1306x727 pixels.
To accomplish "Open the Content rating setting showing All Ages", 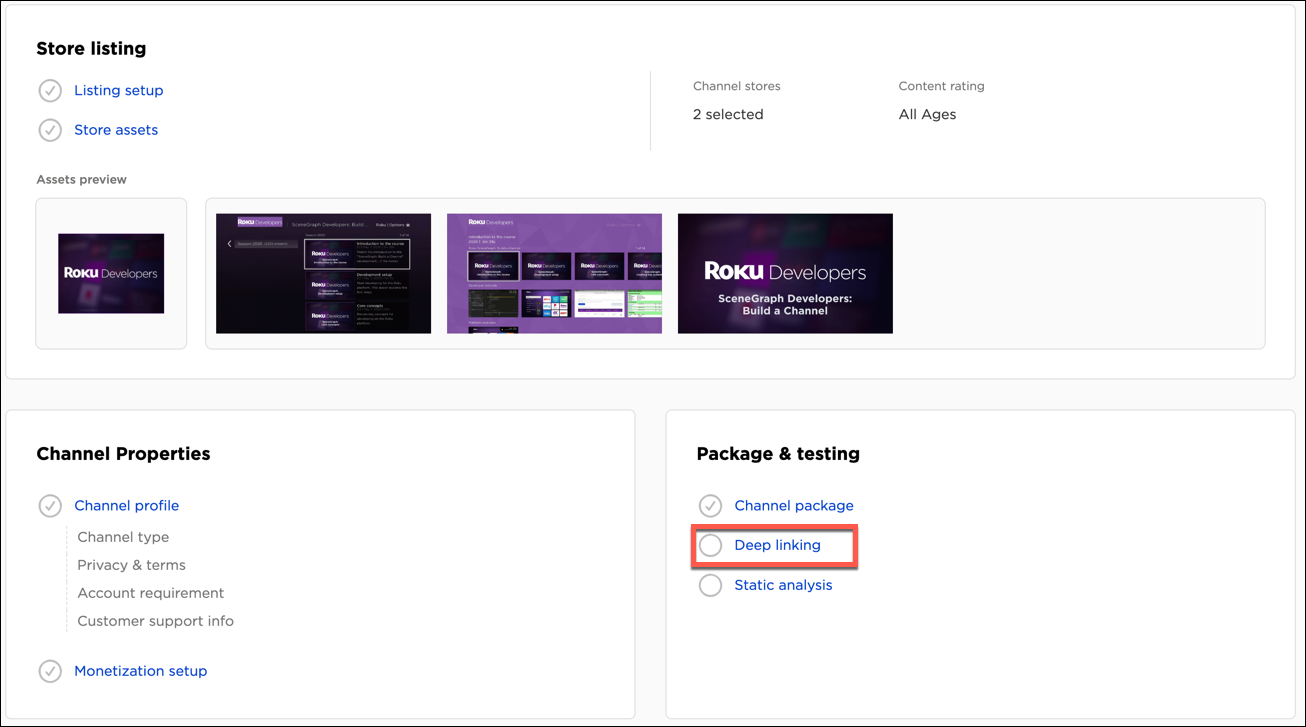I will coord(927,114).
